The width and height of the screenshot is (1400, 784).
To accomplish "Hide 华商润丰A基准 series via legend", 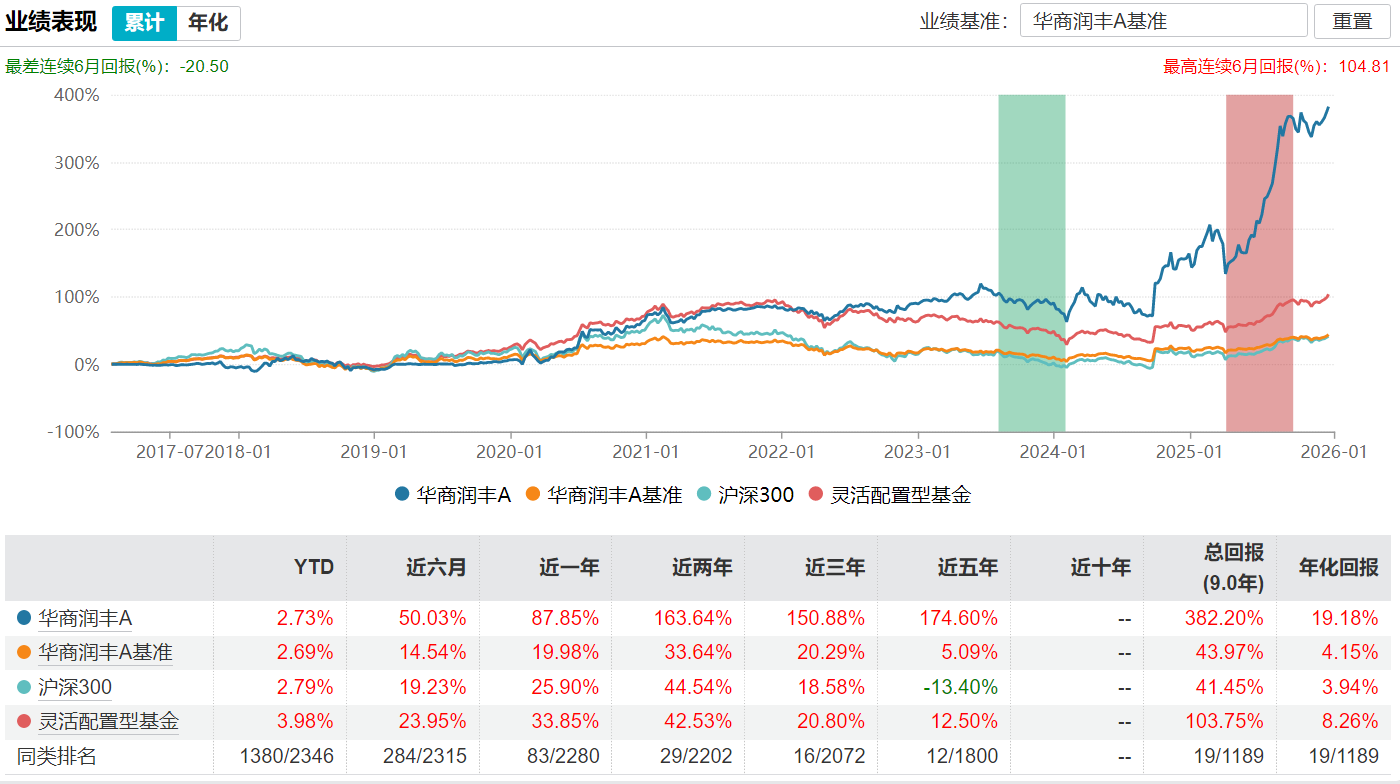I will click(603, 494).
